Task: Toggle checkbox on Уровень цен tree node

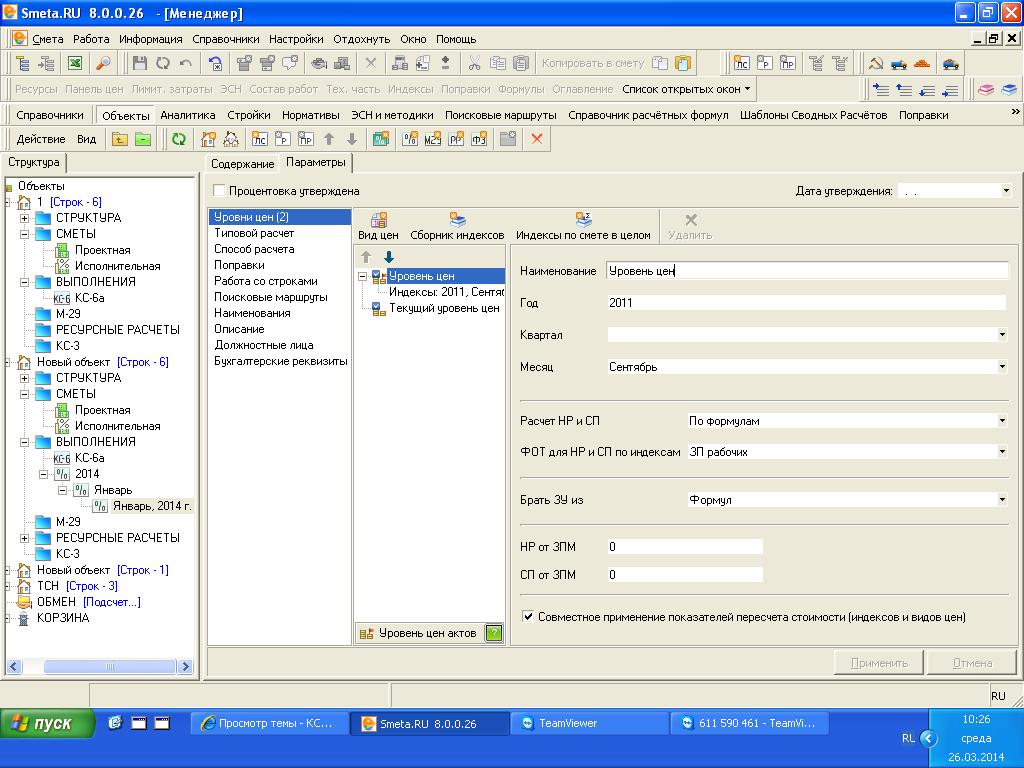Action: [x=377, y=276]
